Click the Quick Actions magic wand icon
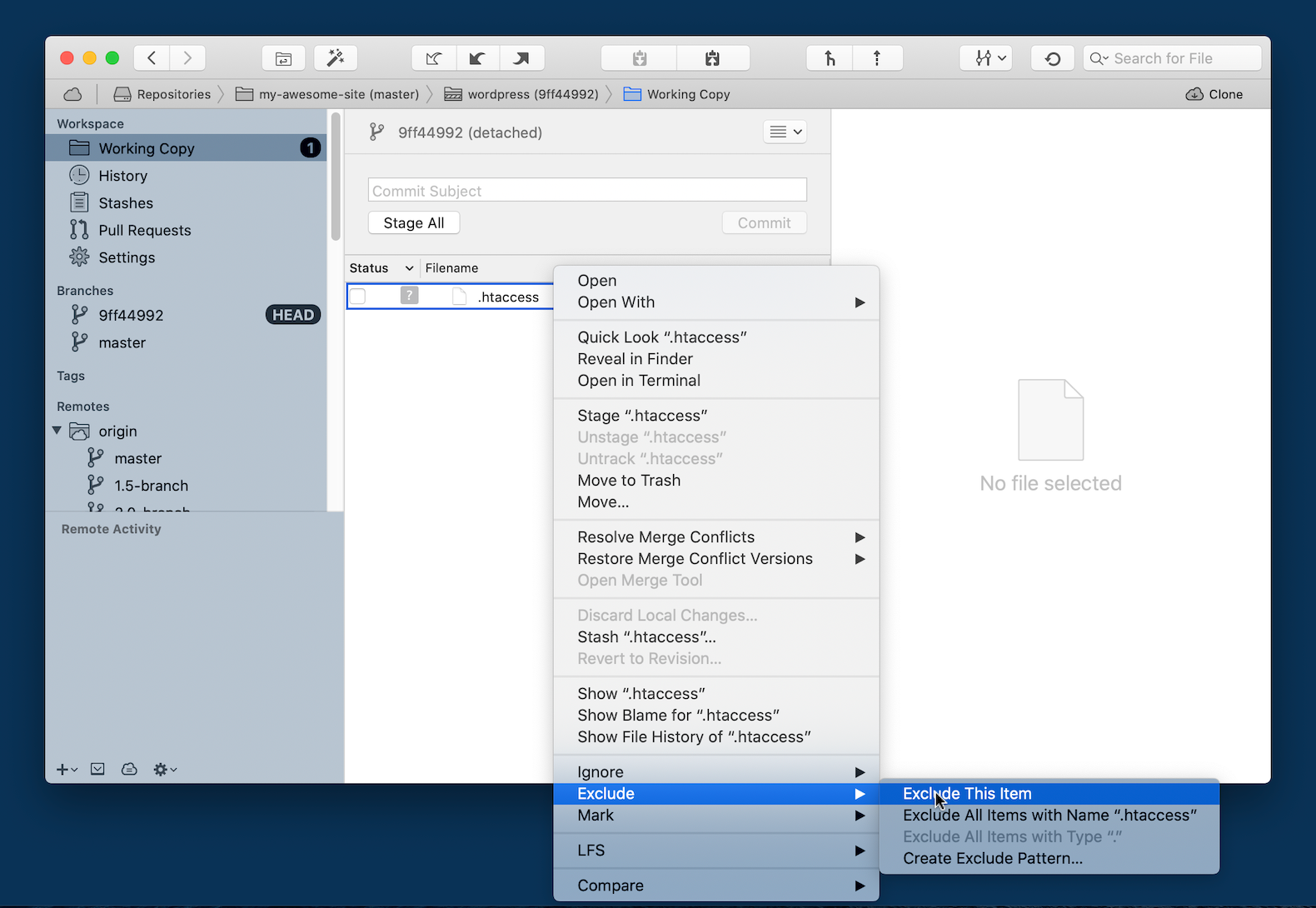The width and height of the screenshot is (1316, 908). pyautogui.click(x=336, y=58)
